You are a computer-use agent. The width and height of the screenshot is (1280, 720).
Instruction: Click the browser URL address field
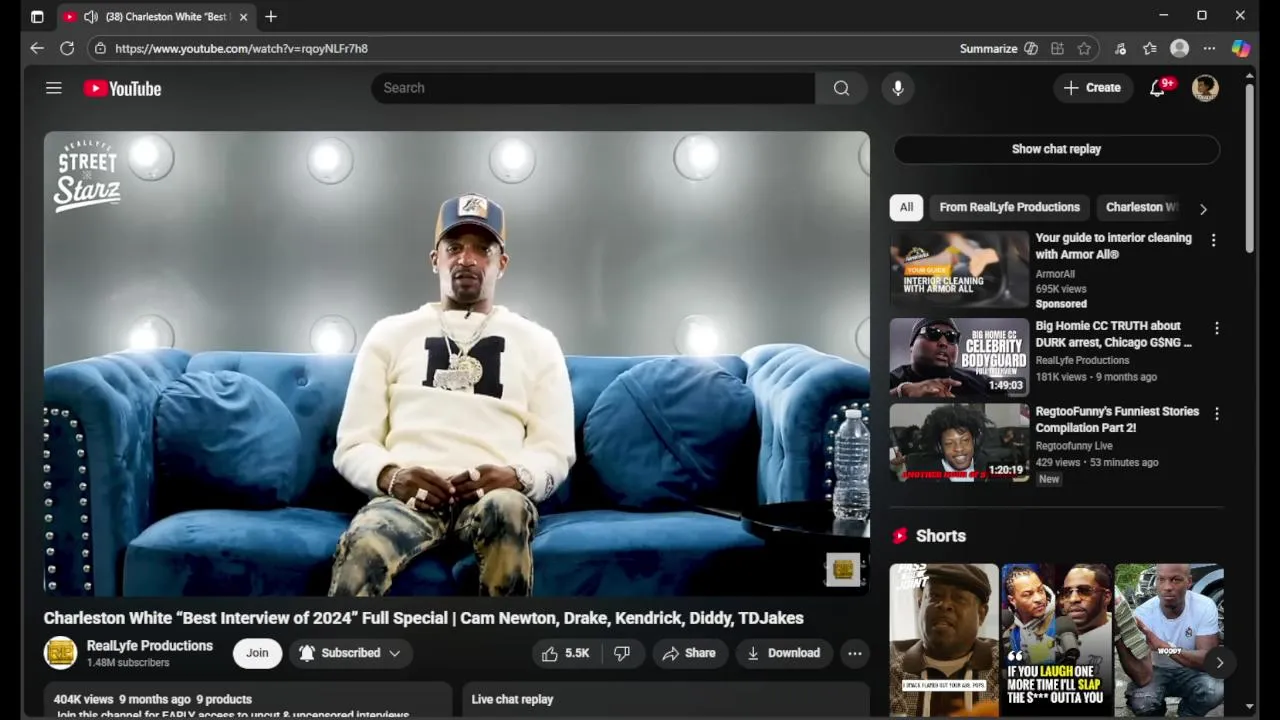pos(530,48)
